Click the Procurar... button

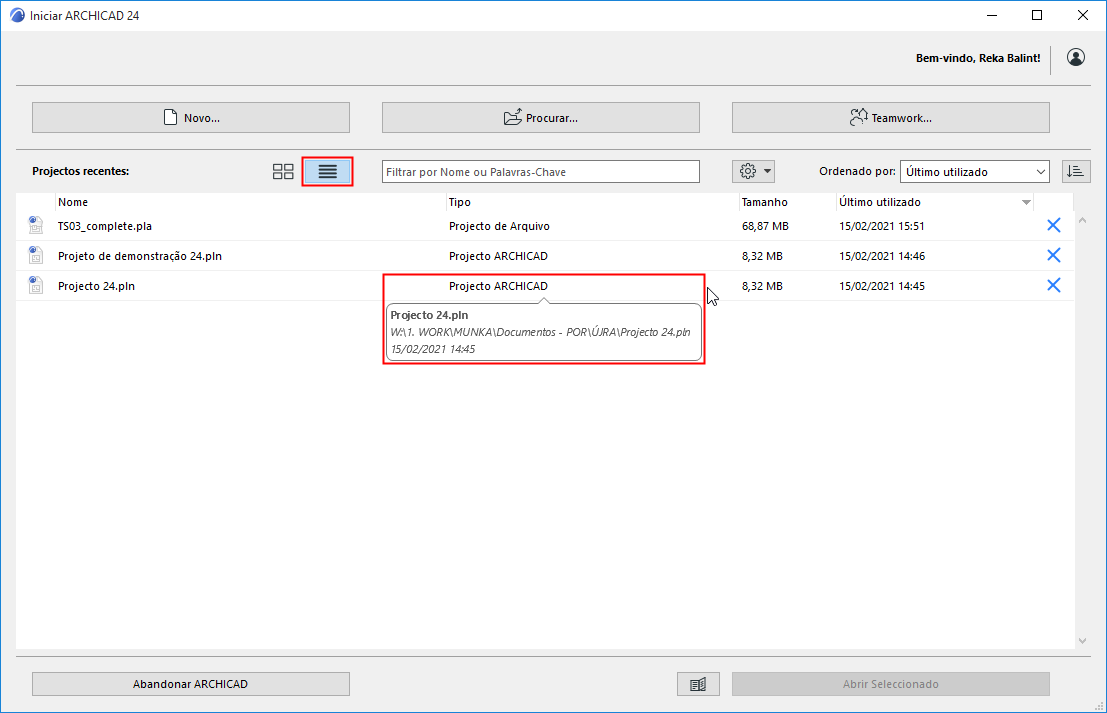(x=541, y=117)
